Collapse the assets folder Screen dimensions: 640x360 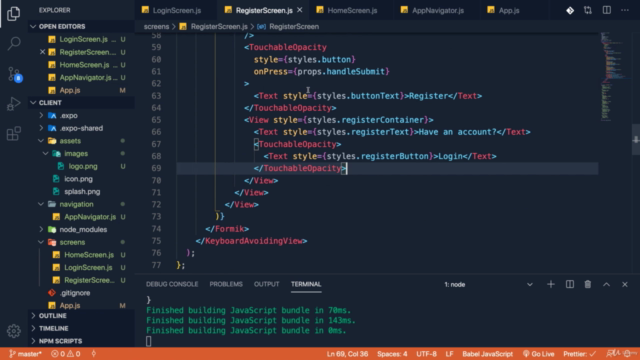point(82,141)
